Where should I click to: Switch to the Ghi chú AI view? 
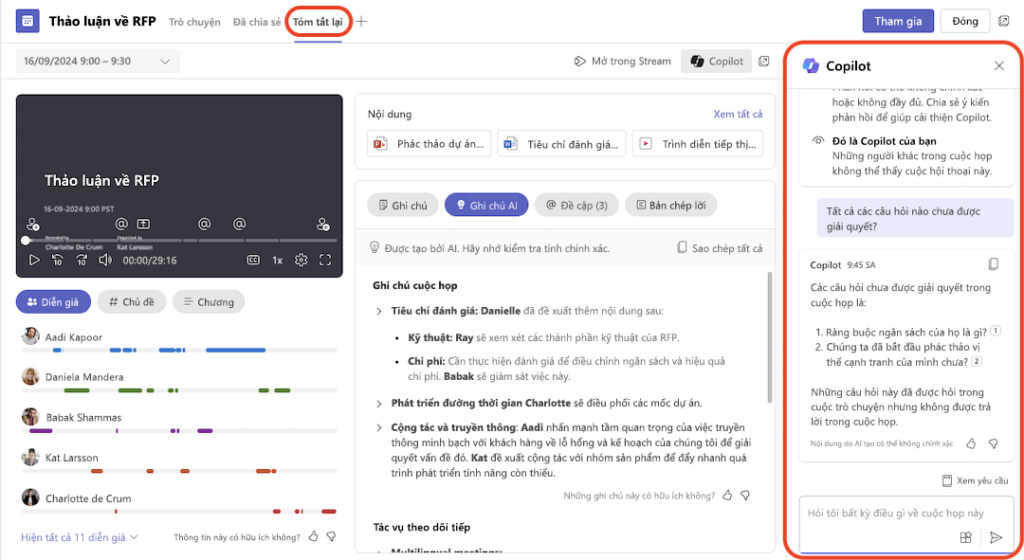pyautogui.click(x=486, y=205)
